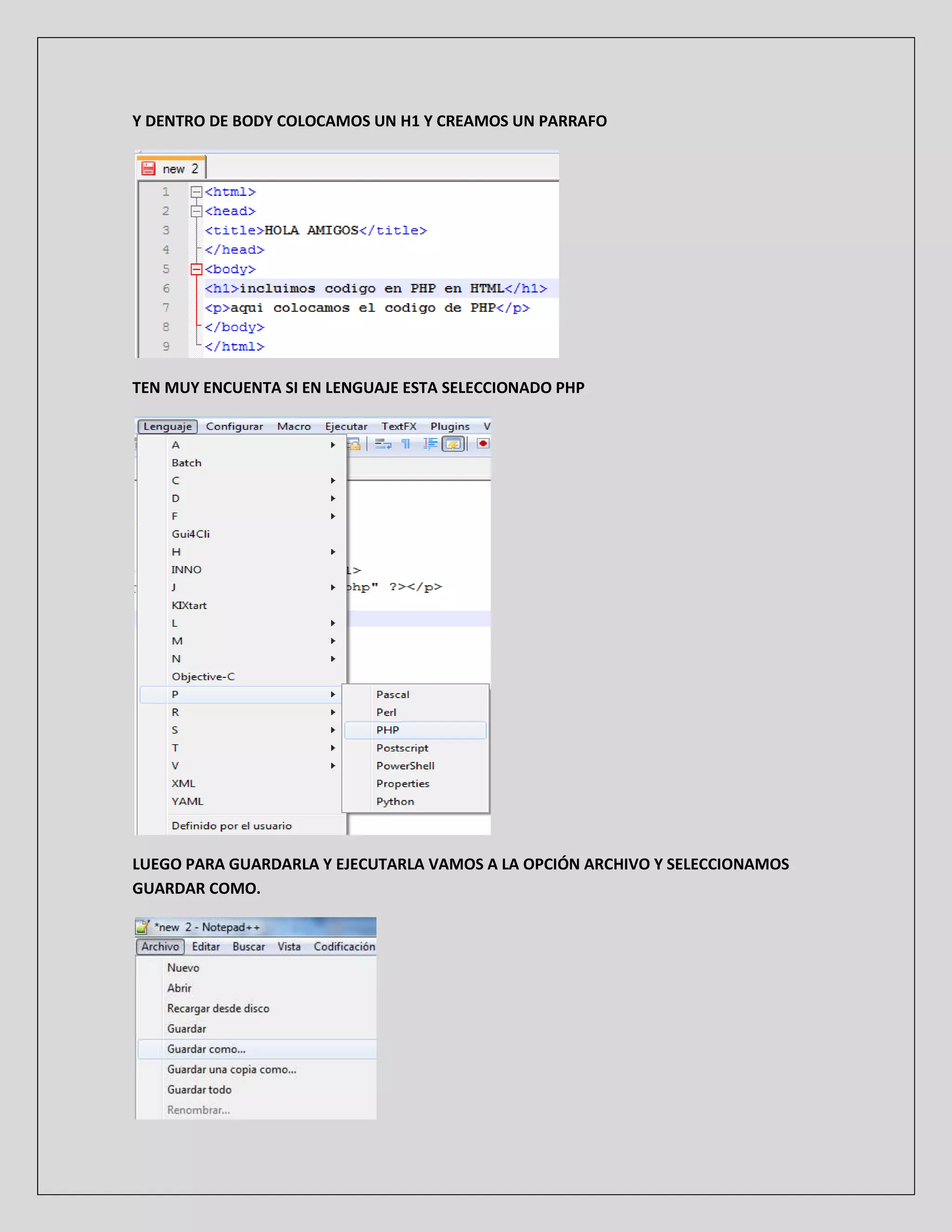Collapse the red <body> fold marker on line 5
Screen dimensions: 952x1232
[x=196, y=269]
